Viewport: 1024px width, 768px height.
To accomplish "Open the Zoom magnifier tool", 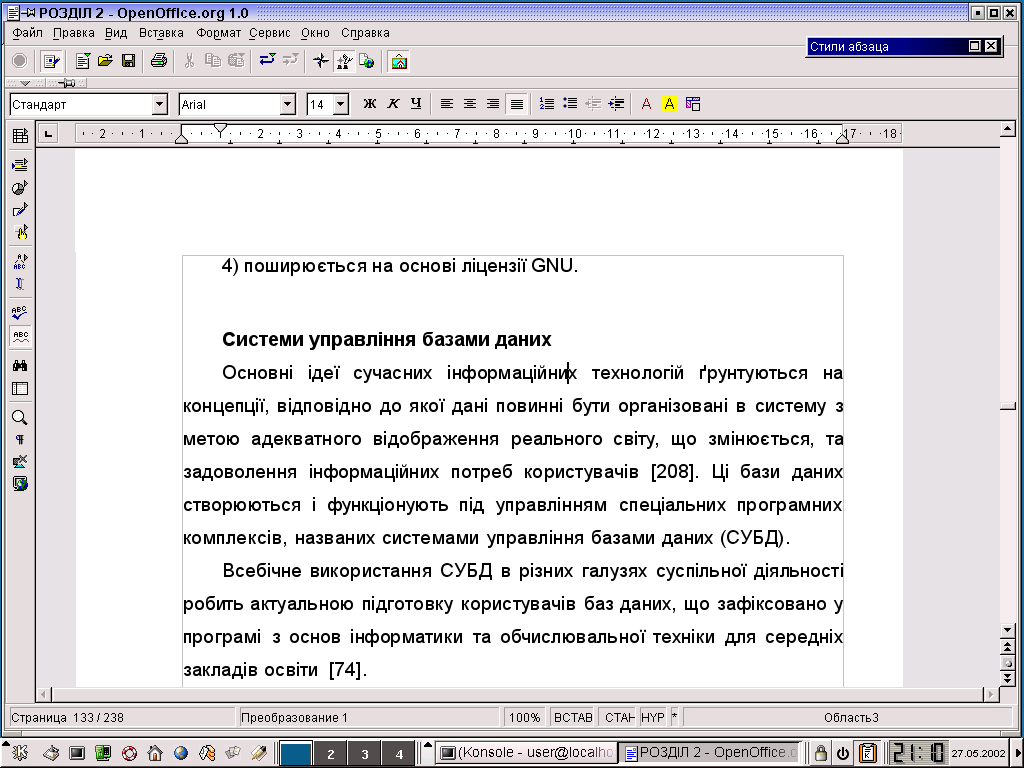I will [19, 418].
